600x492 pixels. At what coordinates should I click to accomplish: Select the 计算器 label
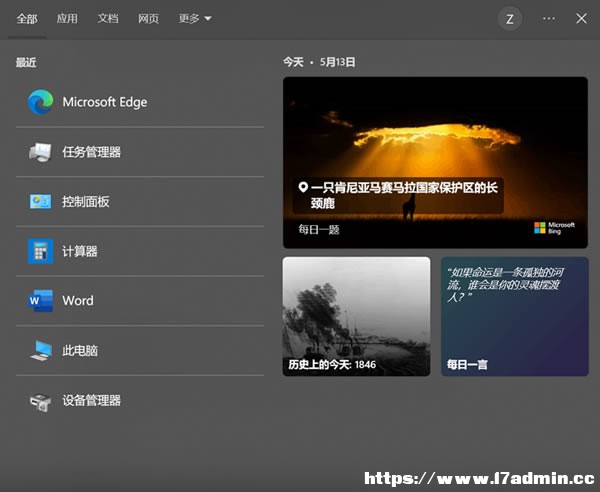(x=80, y=251)
